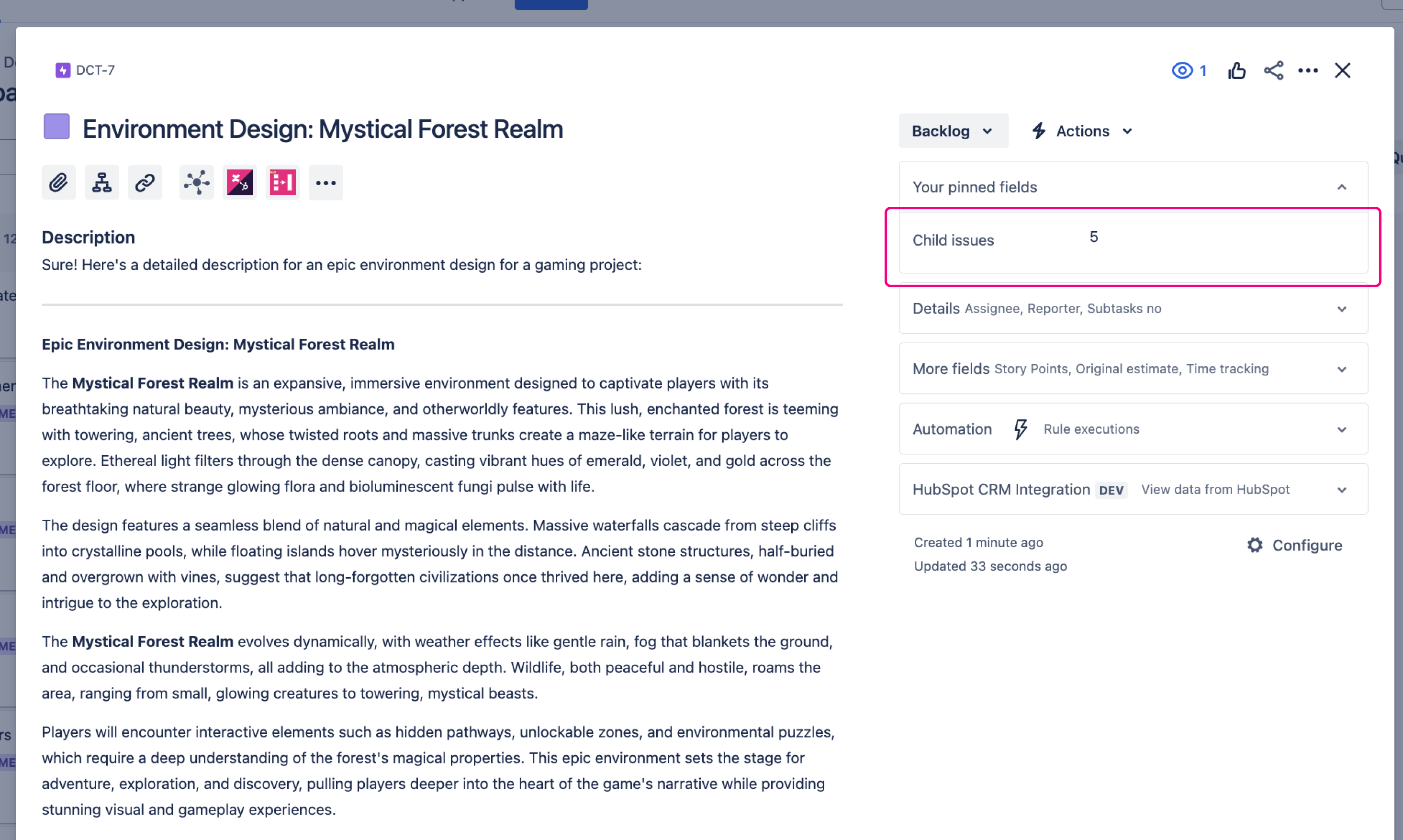Open the network graph app icon

coord(196,182)
